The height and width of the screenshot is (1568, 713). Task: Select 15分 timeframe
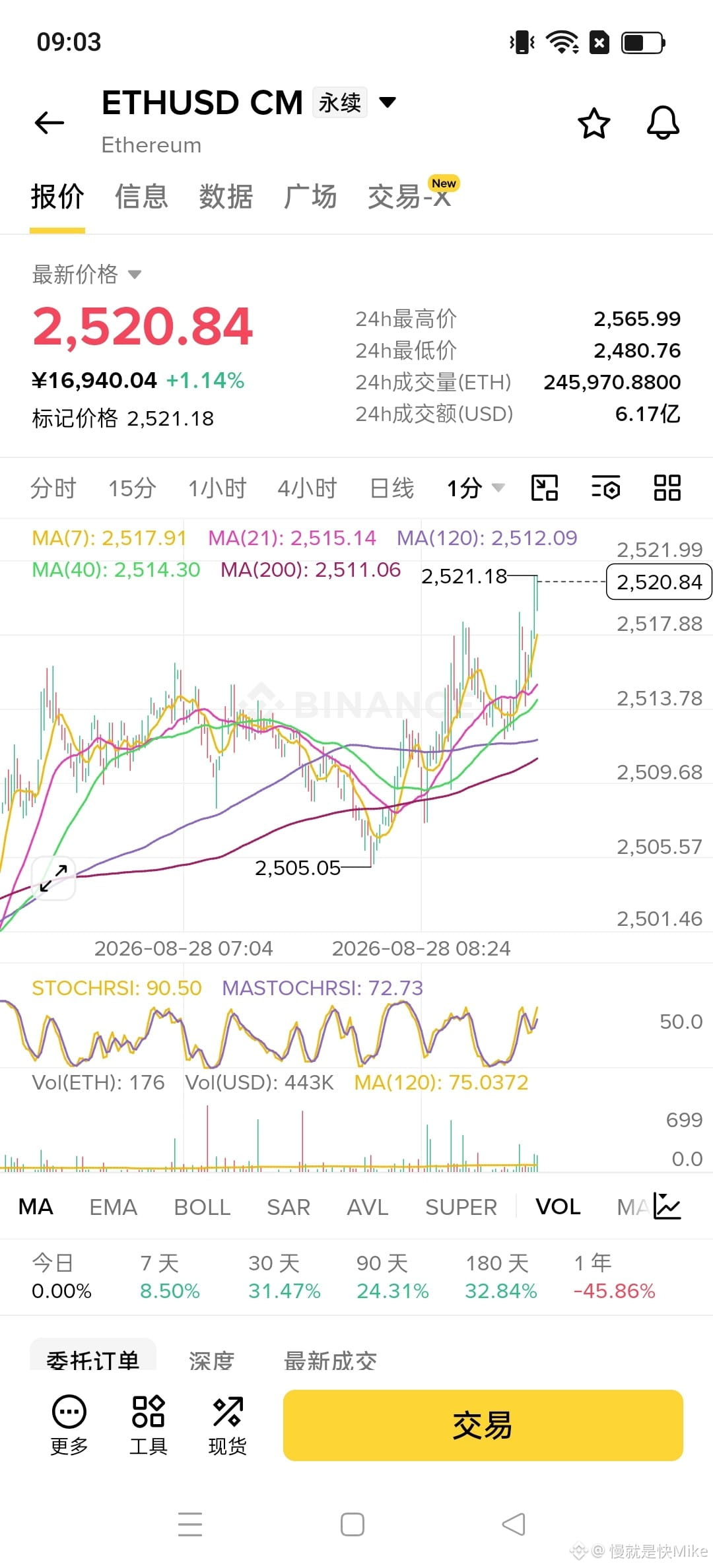pos(132,488)
